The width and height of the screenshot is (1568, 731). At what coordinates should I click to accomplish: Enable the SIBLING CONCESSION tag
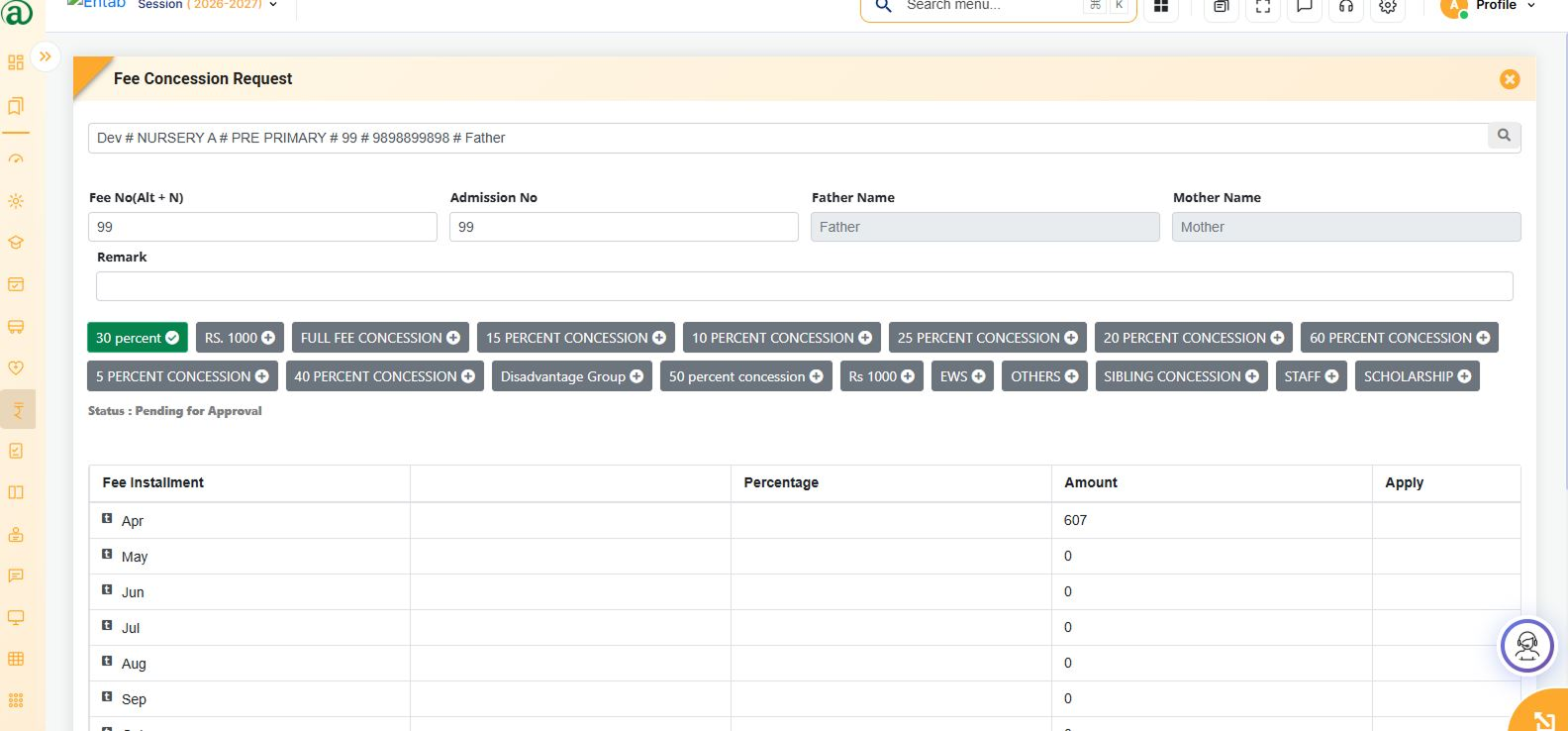[x=1181, y=376]
